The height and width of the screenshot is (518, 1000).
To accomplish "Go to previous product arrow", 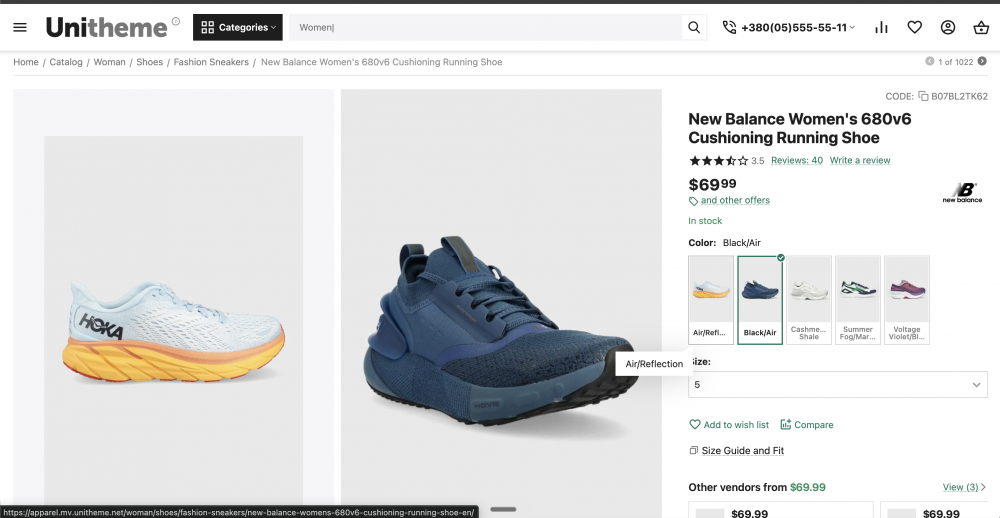I will (930, 61).
